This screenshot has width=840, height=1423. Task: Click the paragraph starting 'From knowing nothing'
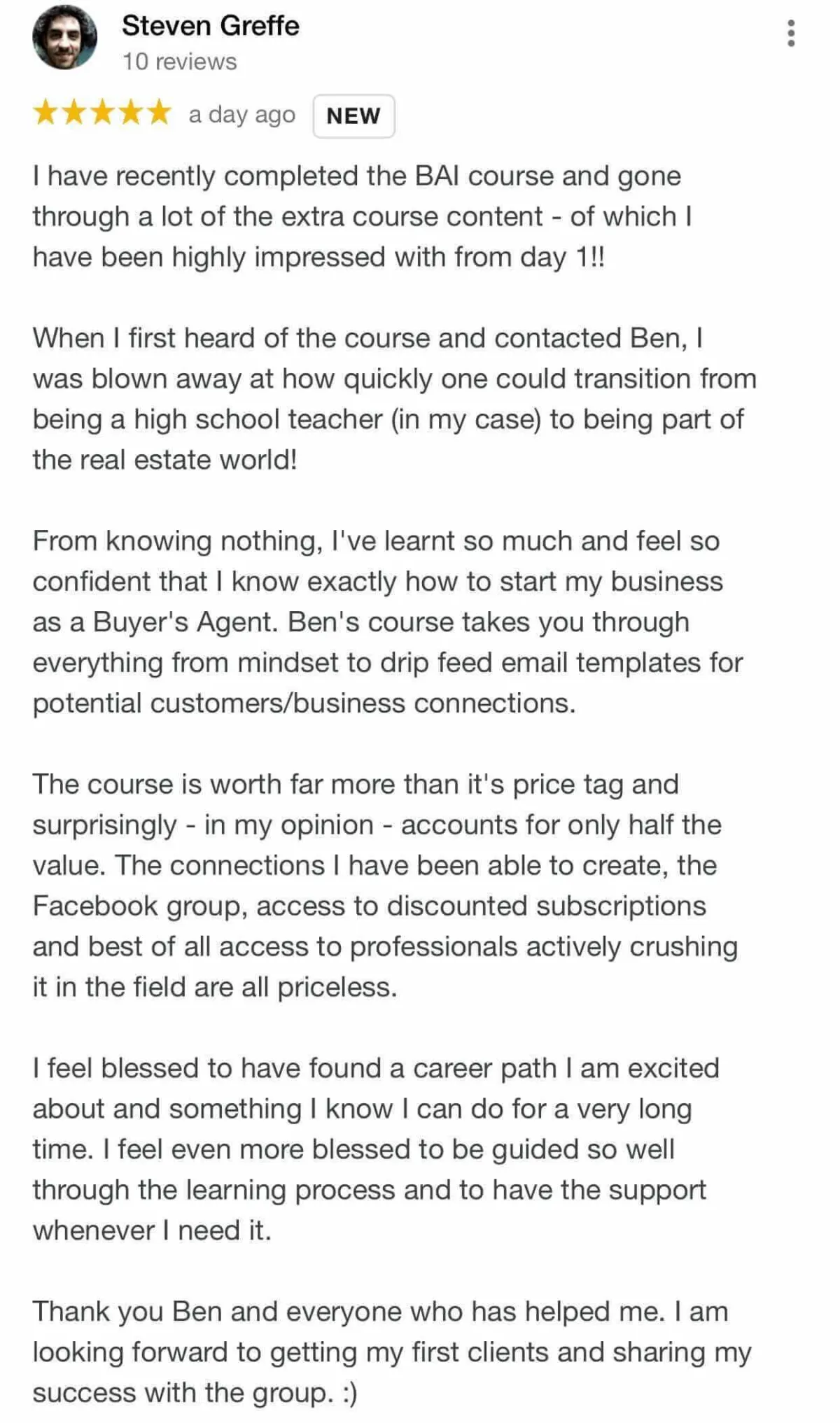pos(388,622)
